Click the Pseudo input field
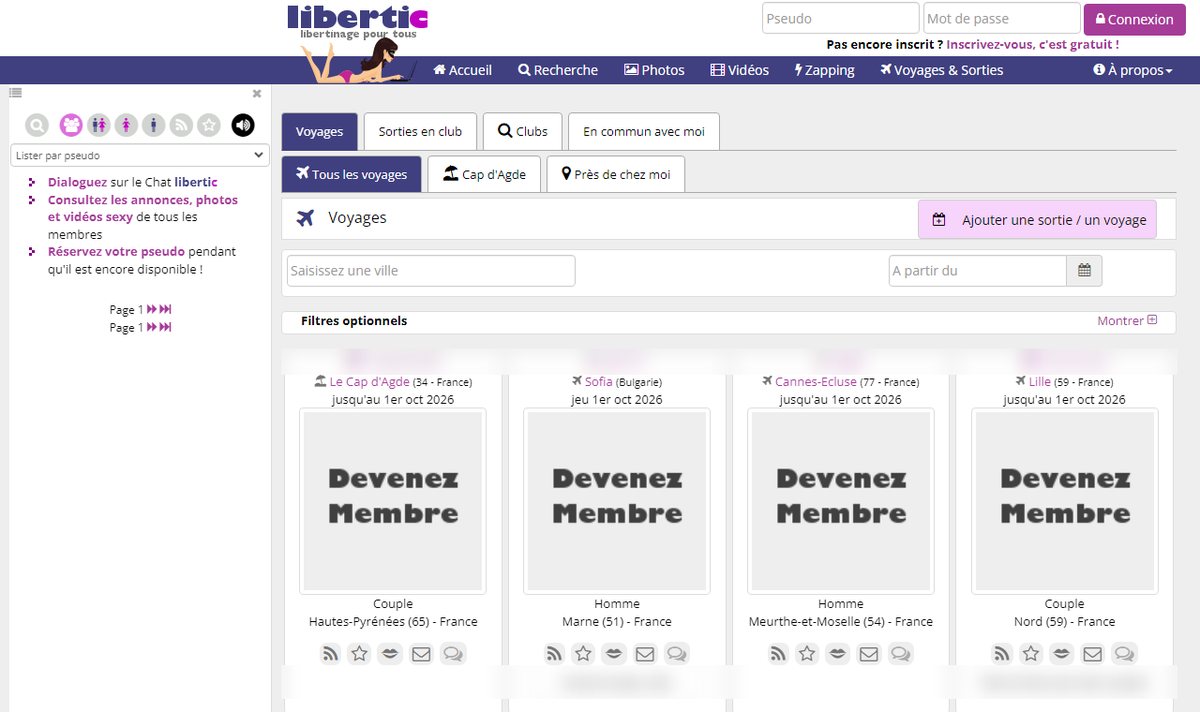The image size is (1200, 712). pos(840,18)
